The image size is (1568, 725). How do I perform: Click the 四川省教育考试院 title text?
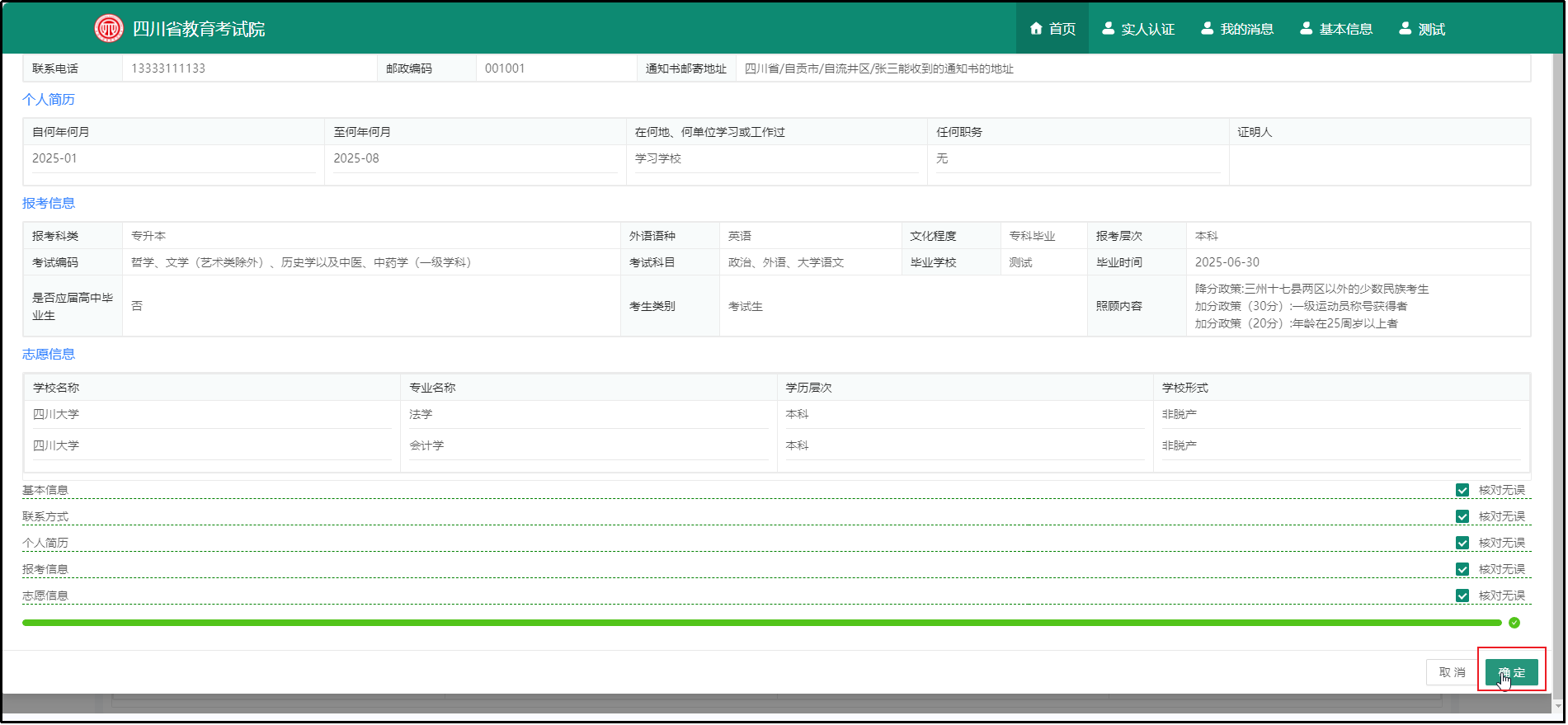coord(199,29)
